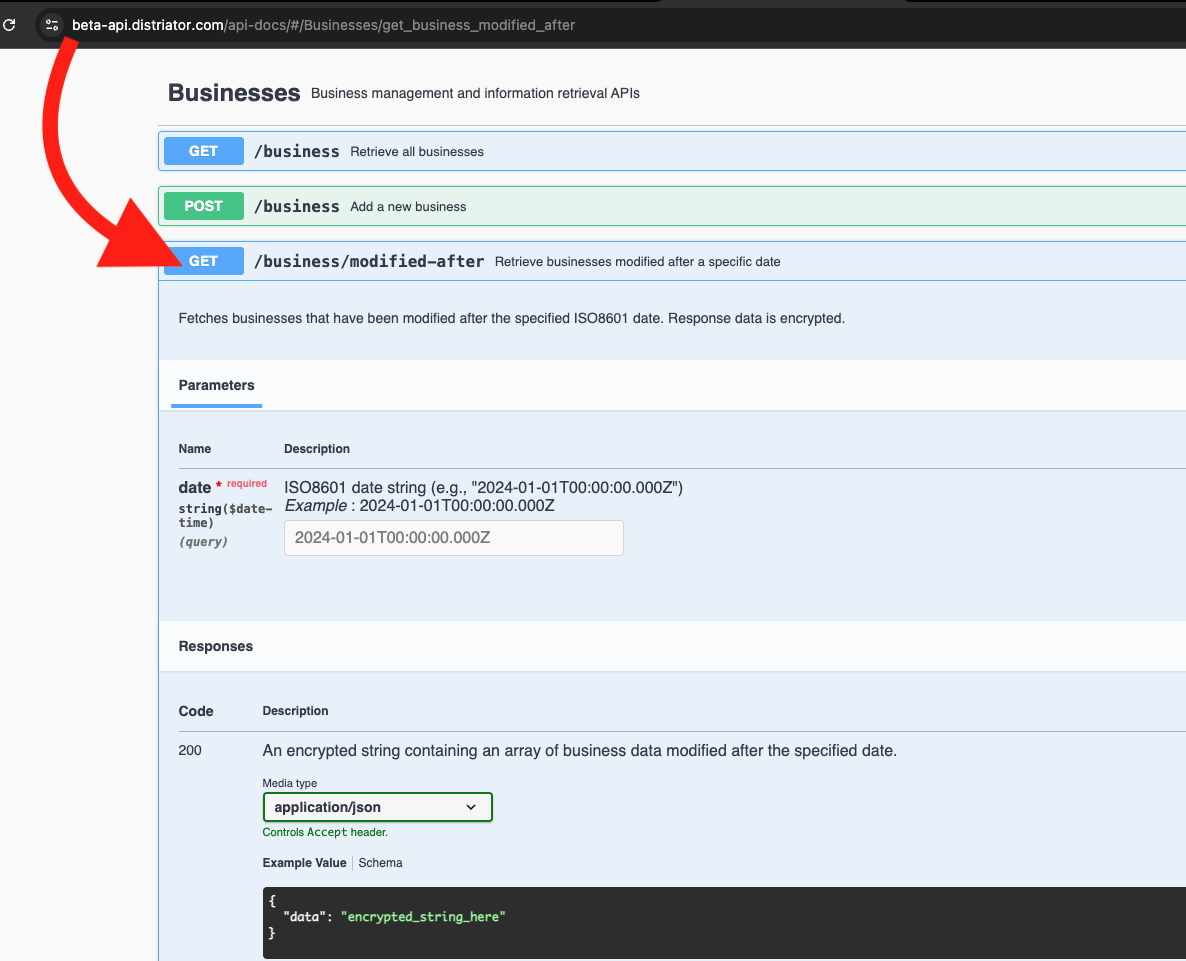Click the Example 2024-01-01T00:00:00.000Z text
1186x961 pixels.
[420, 506]
